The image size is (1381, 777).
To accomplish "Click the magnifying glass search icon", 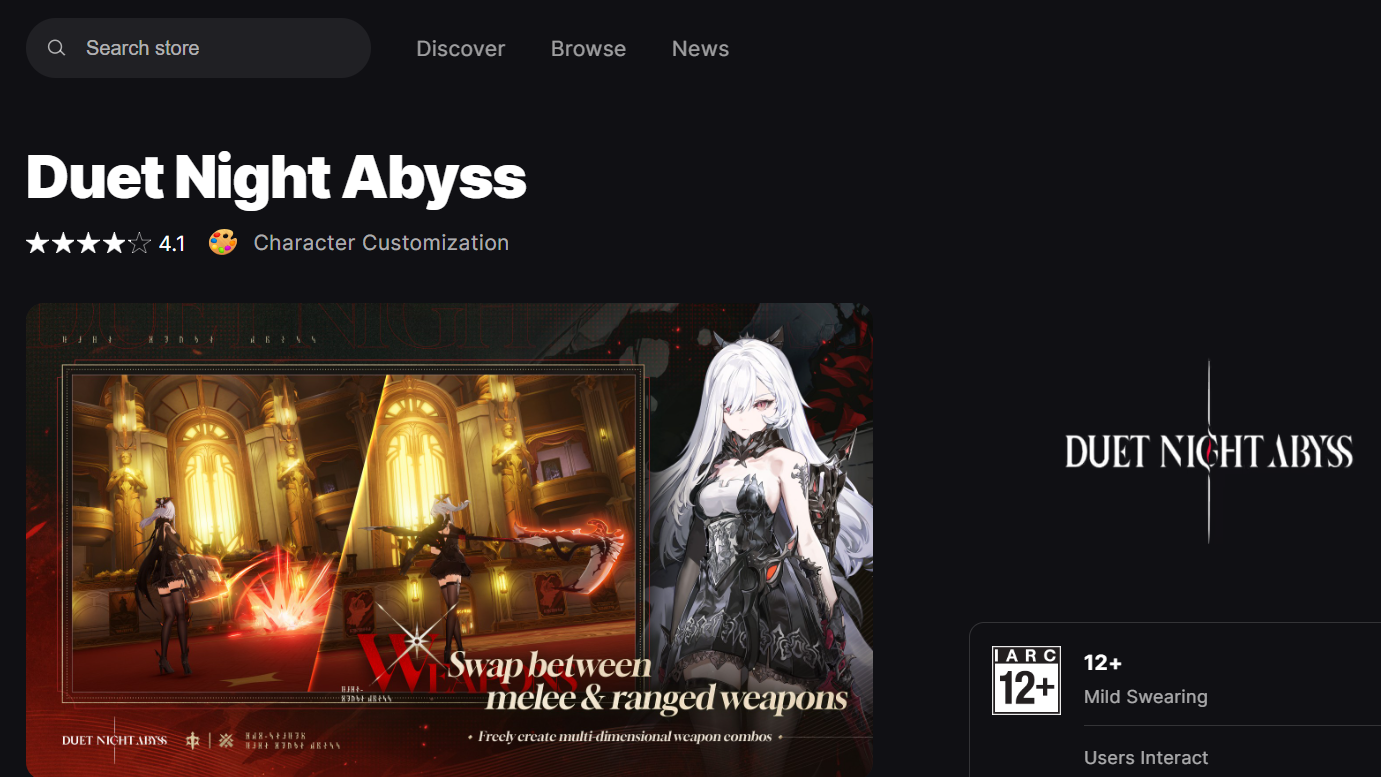I will click(57, 48).
